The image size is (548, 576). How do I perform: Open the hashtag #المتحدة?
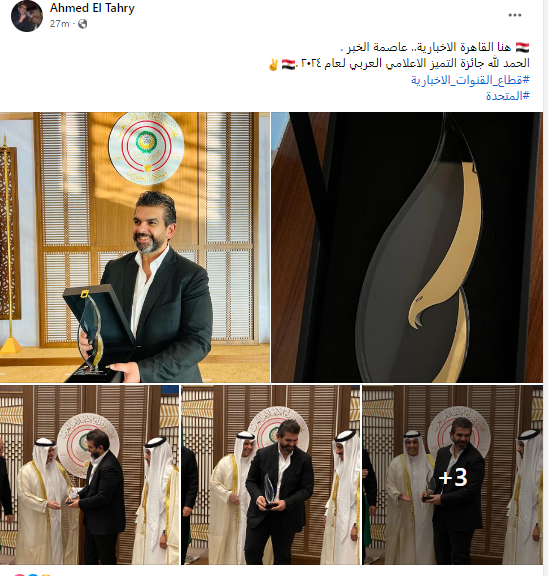[x=508, y=96]
